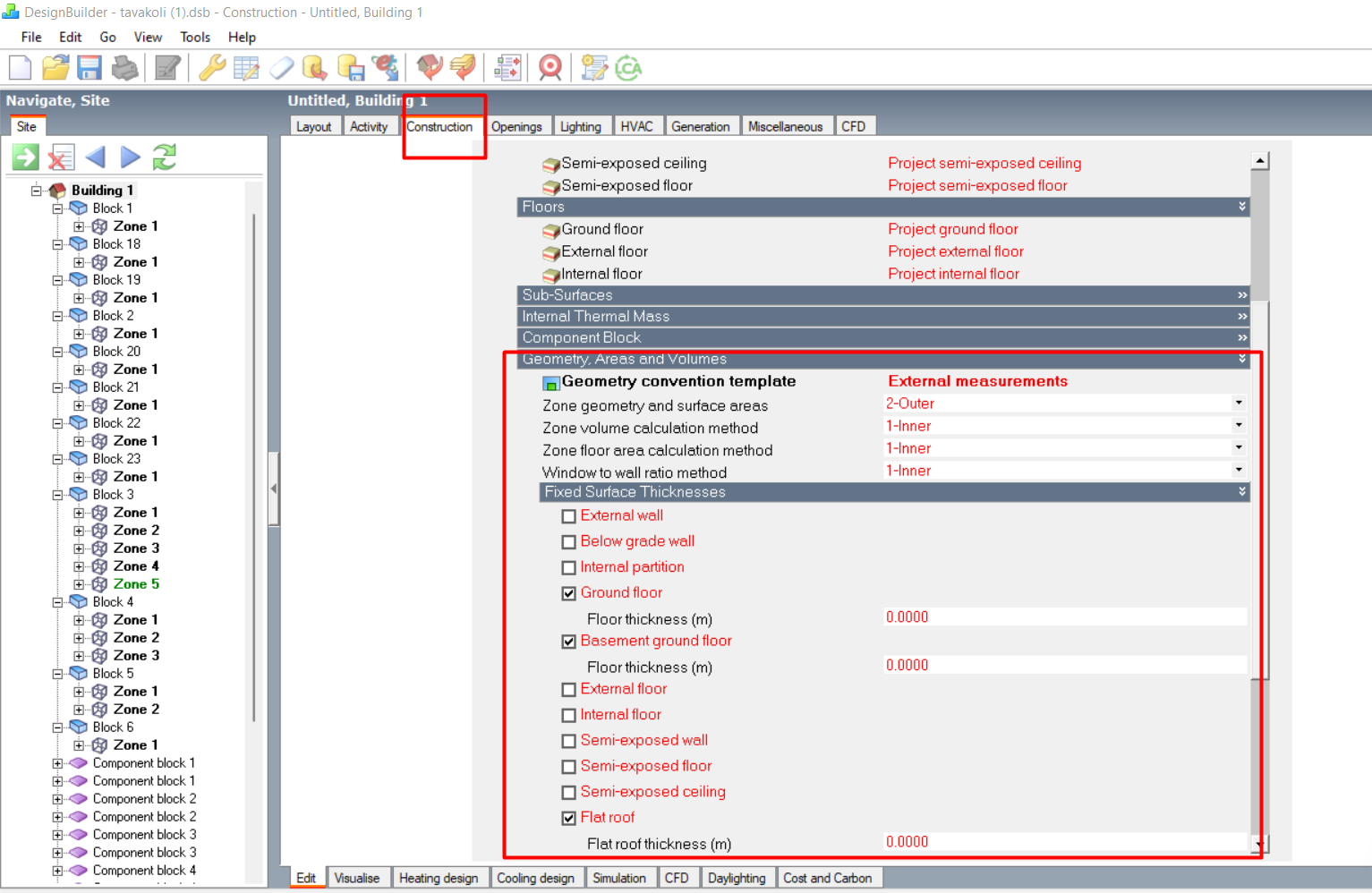Check the Internal partition checkbox
1372x893 pixels.
[x=568, y=568]
